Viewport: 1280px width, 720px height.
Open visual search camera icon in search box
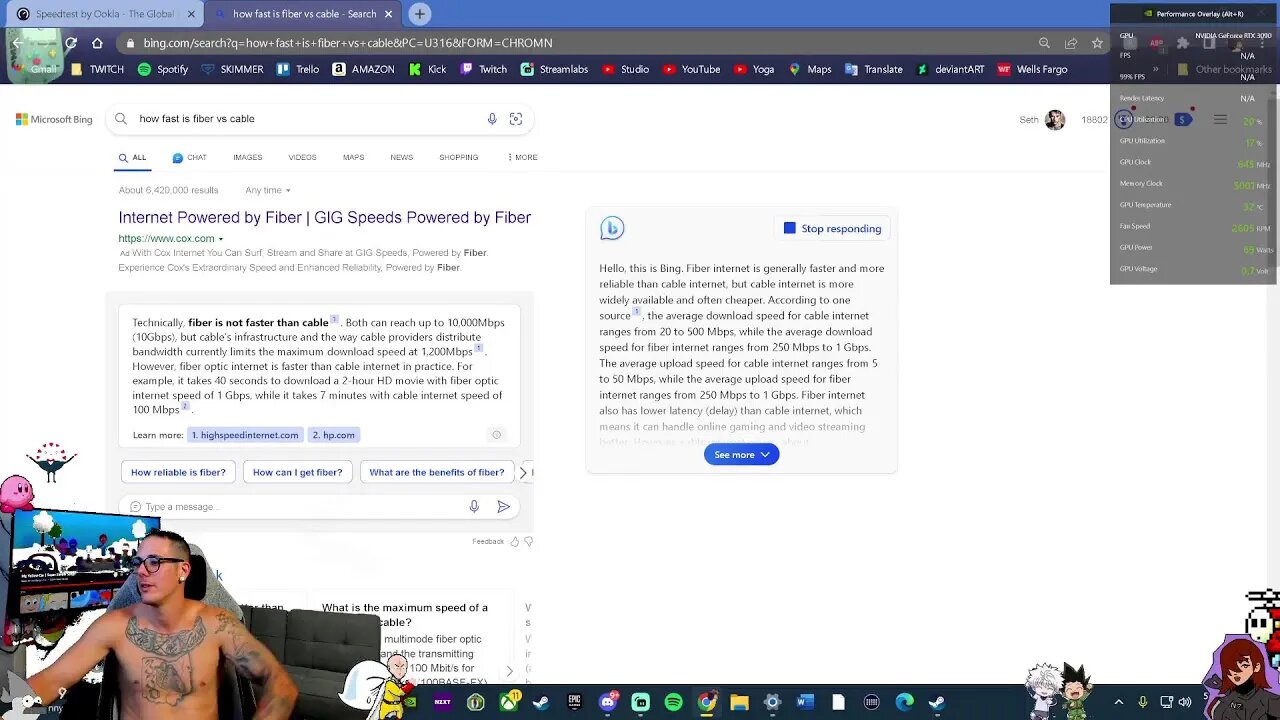(516, 119)
